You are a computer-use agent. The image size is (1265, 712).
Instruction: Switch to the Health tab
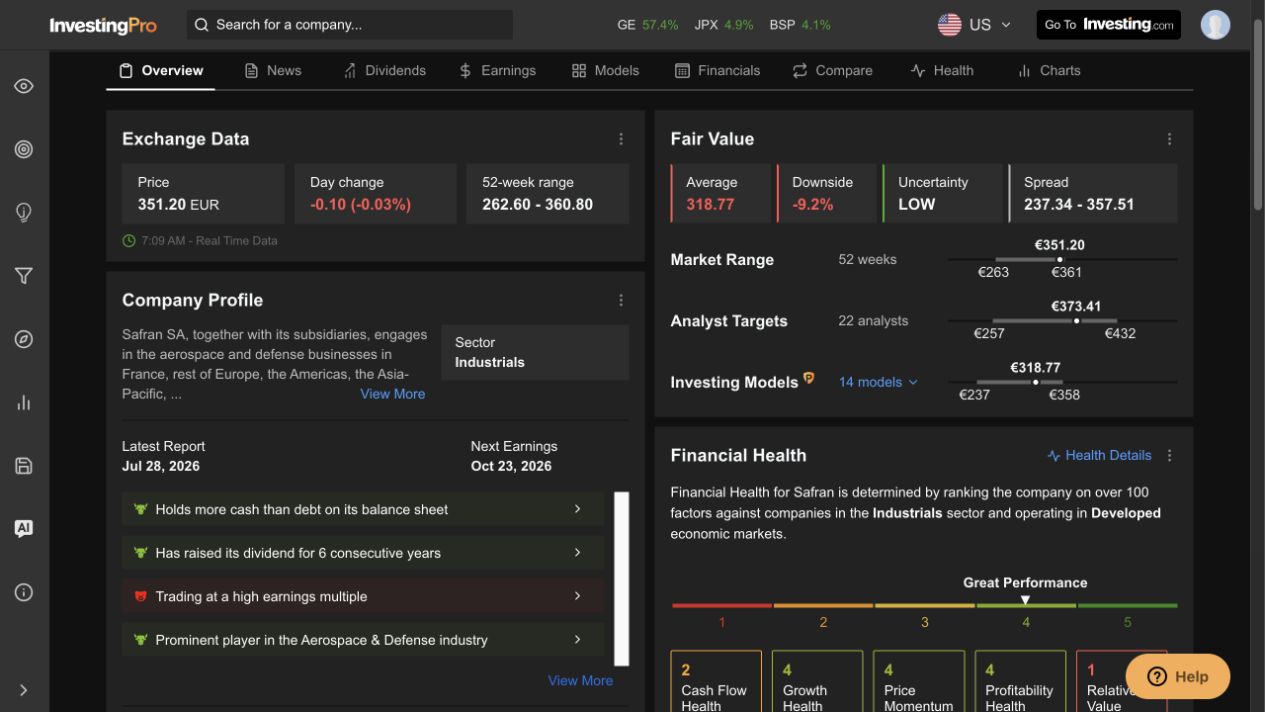click(941, 70)
